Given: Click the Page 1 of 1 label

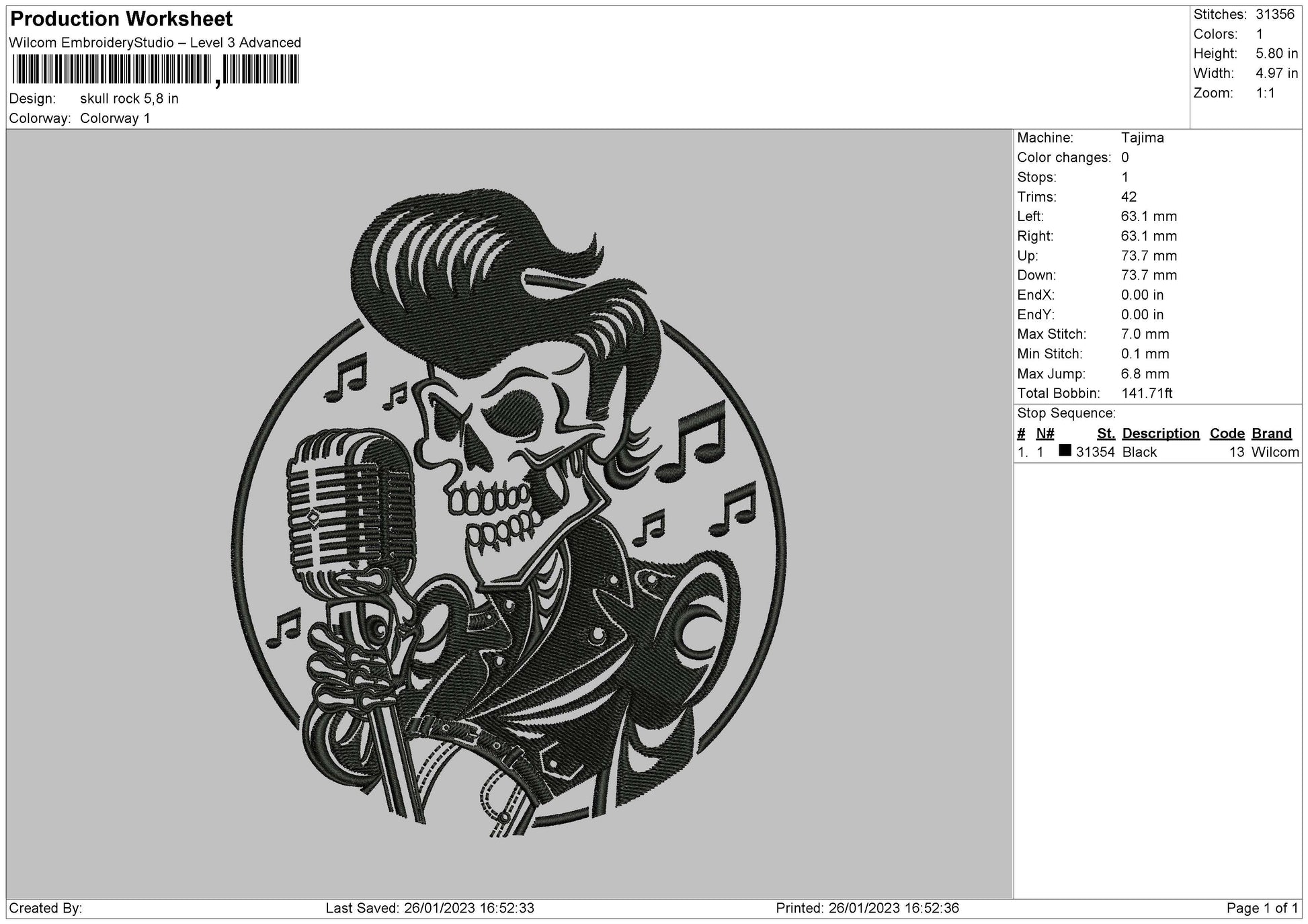Looking at the screenshot, I should click(x=1262, y=909).
